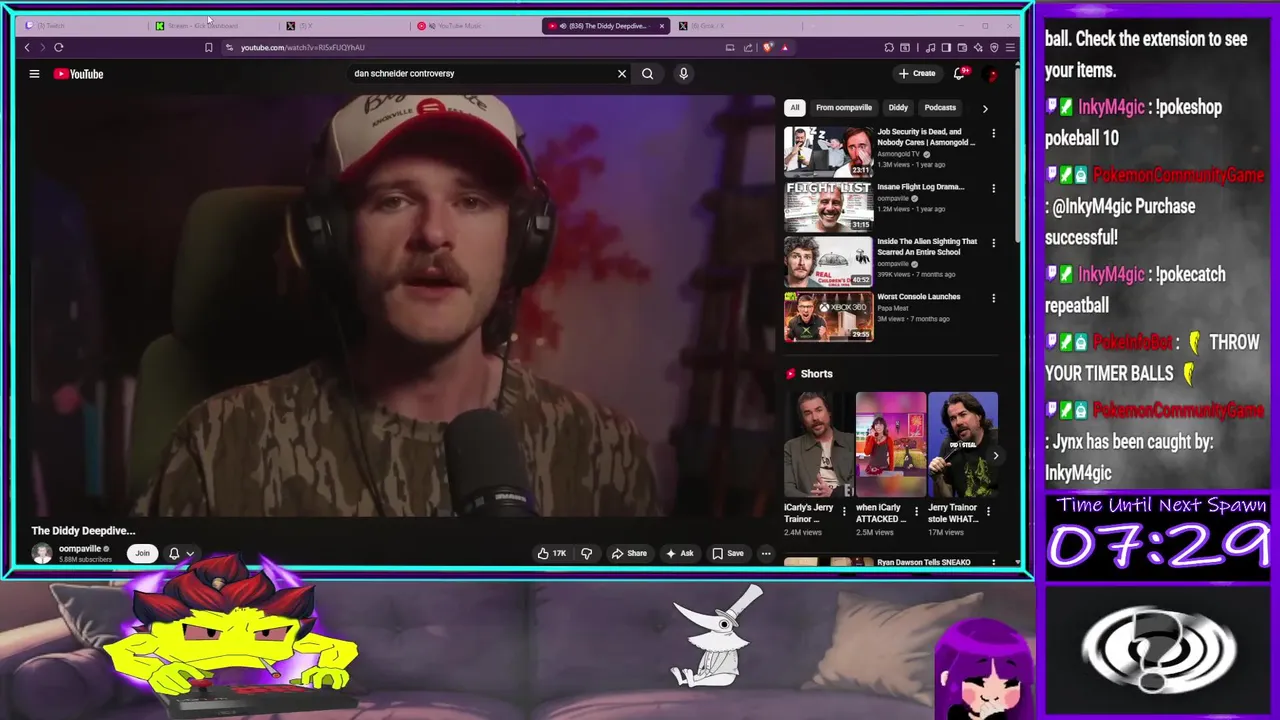
Task: Clear the search box text
Action: tap(622, 73)
